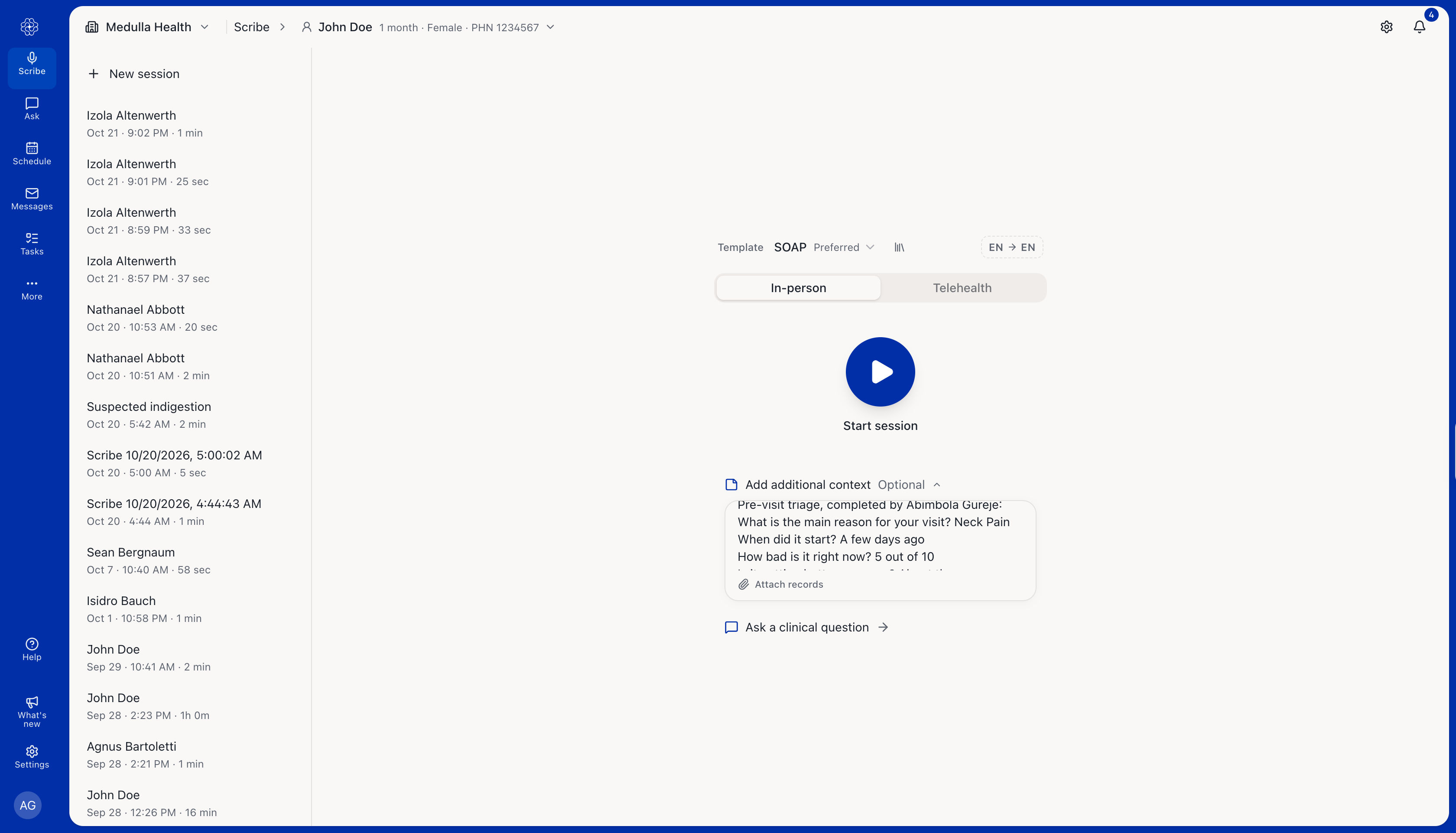This screenshot has width=1456, height=833.
Task: Open the Suspected indigestion session
Action: pos(190,415)
